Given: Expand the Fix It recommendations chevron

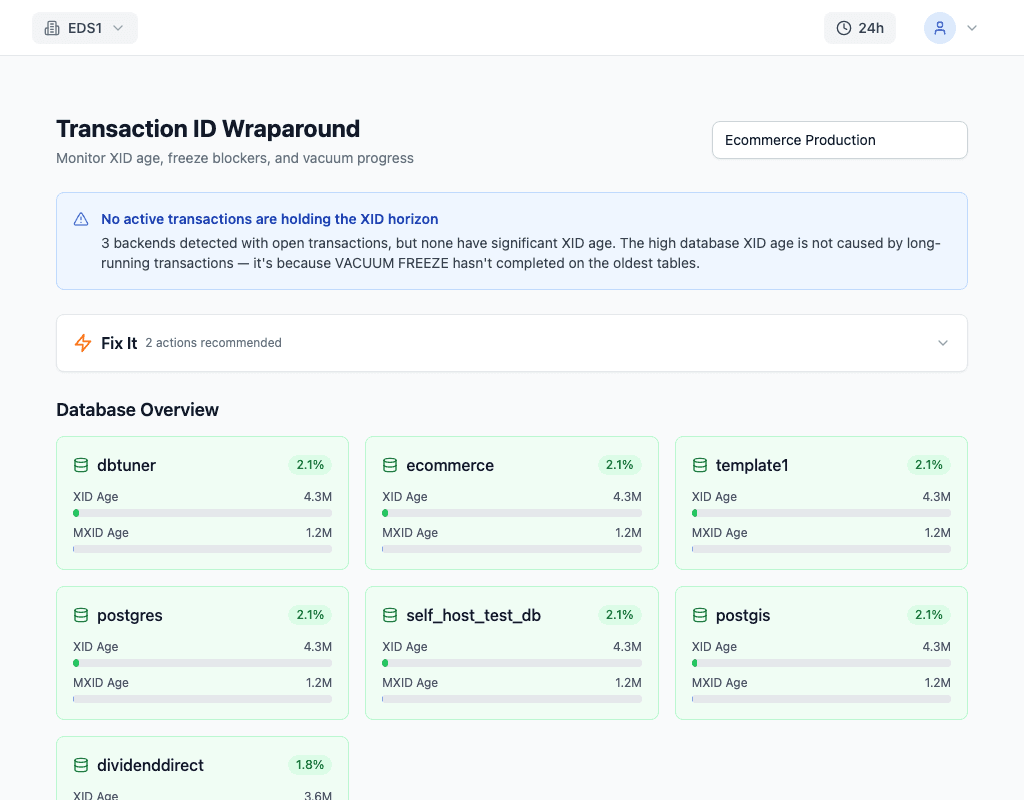Looking at the screenshot, I should point(942,343).
